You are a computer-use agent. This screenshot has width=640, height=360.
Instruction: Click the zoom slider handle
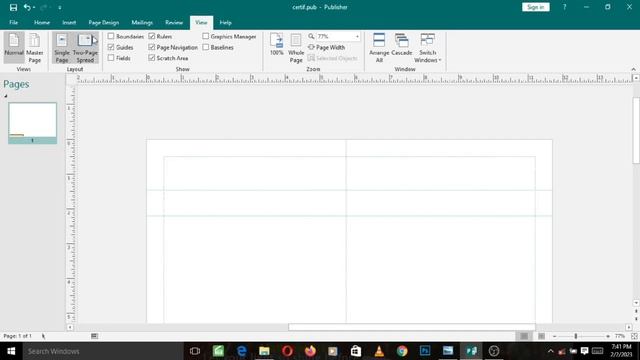(x=576, y=336)
